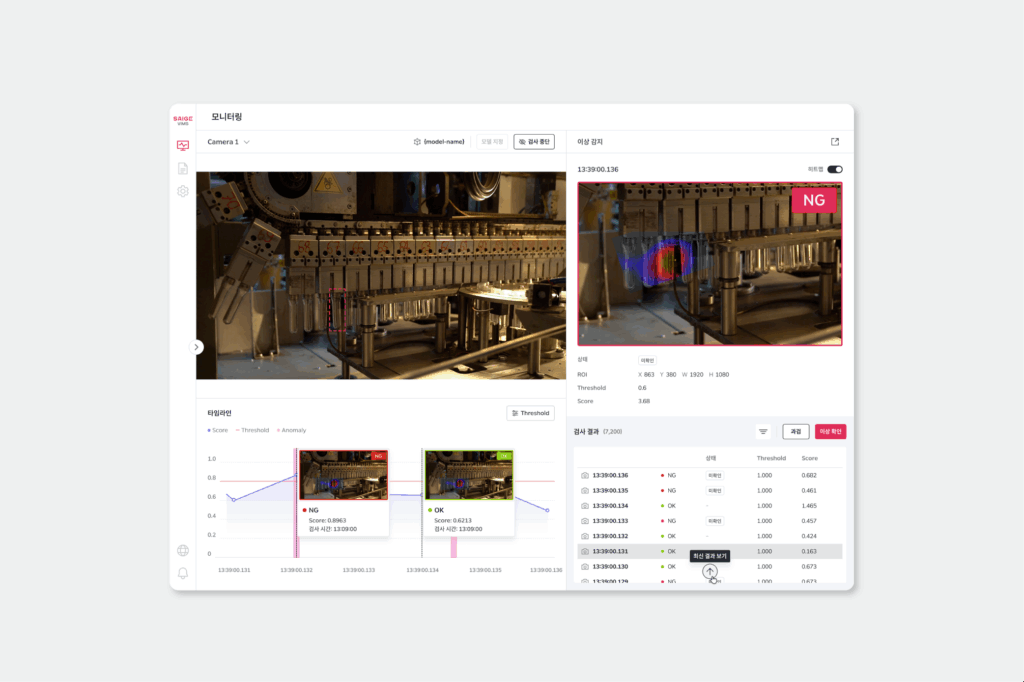The height and width of the screenshot is (682, 1024).
Task: Click the filter icon in inspection results
Action: 763,432
